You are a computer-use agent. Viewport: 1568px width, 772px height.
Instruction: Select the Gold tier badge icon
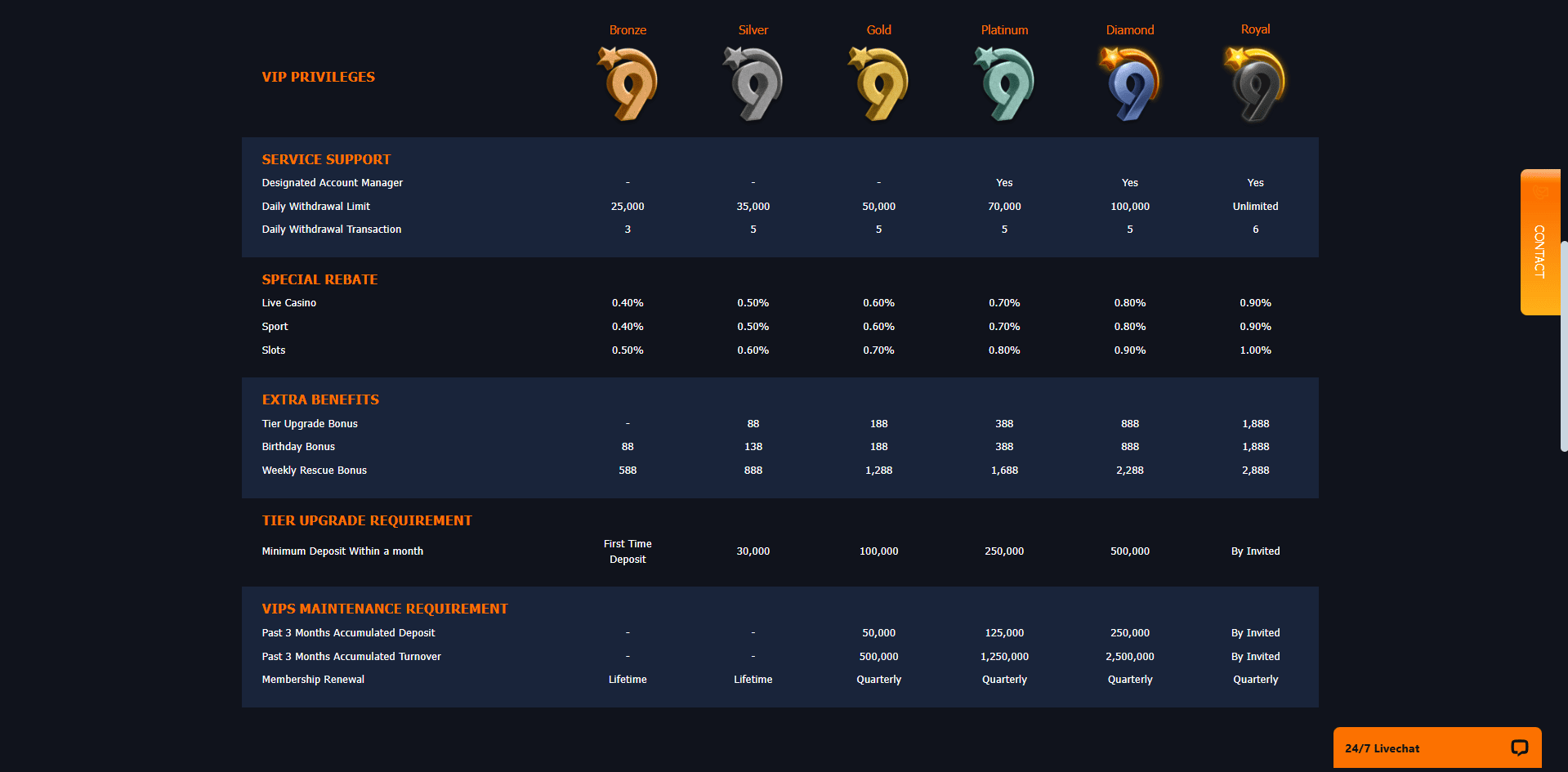(878, 82)
